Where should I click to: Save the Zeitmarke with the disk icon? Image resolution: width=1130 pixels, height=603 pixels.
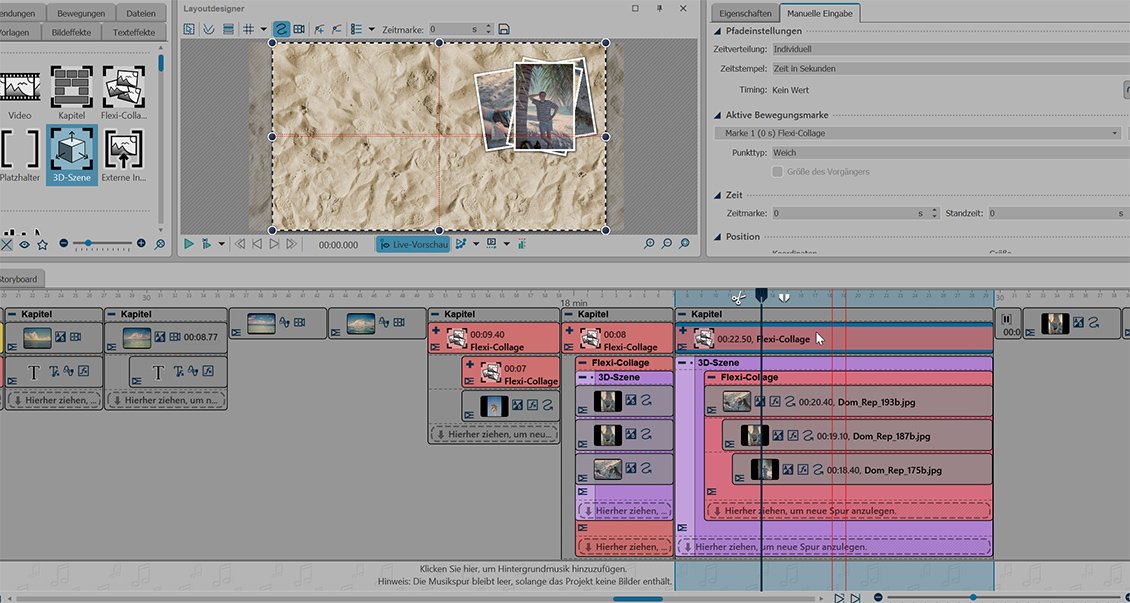[504, 29]
